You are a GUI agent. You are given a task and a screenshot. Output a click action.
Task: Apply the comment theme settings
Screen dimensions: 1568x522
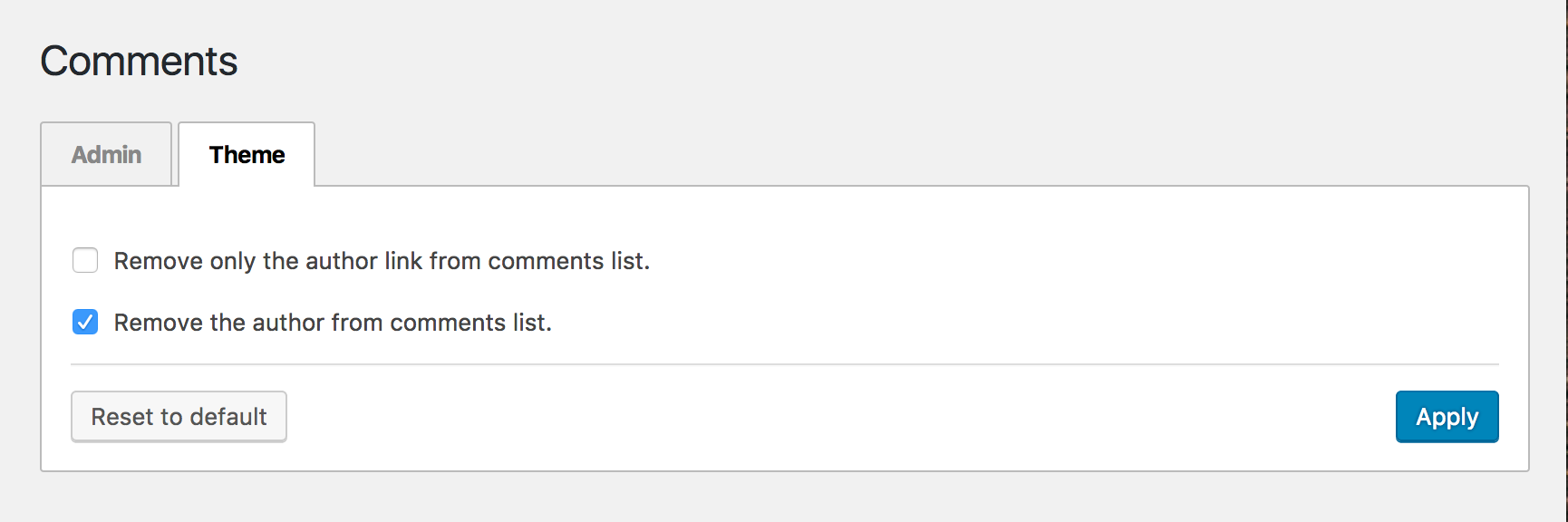[x=1447, y=417]
